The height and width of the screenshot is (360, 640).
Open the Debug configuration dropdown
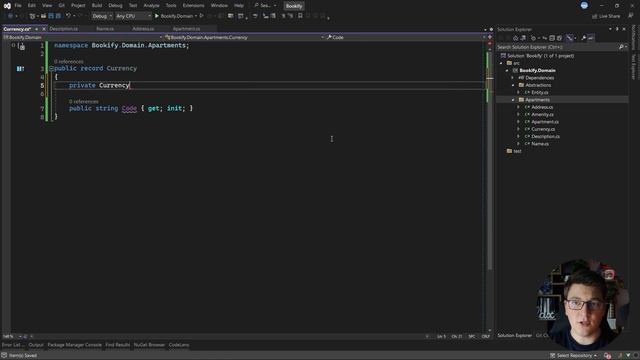(x=102, y=16)
